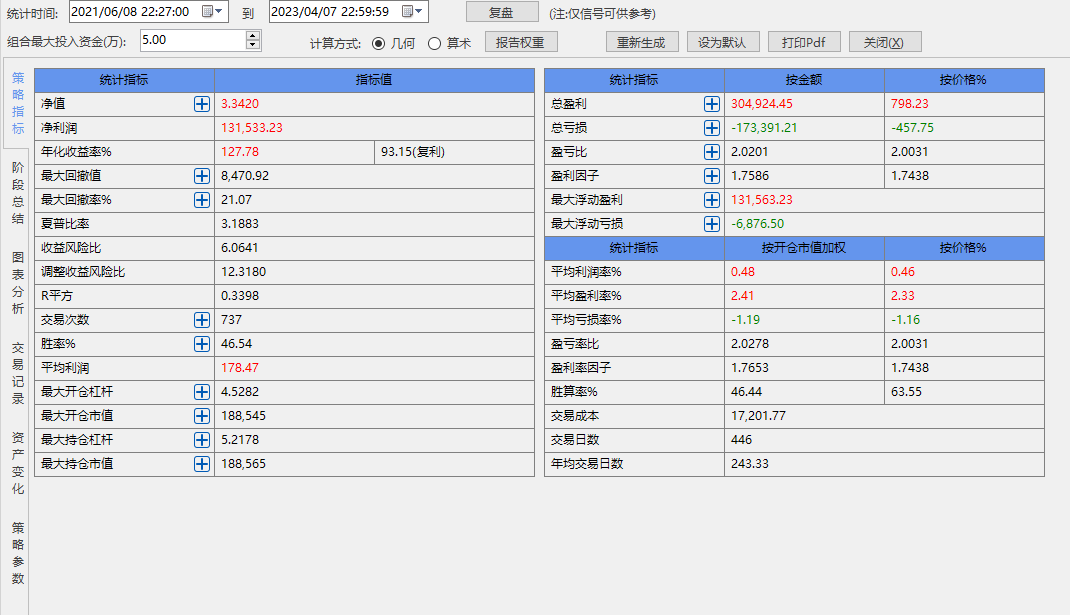Viewport: 1070px width, 615px height.
Task: Select the 算术 calculation radio button
Action: pyautogui.click(x=434, y=43)
